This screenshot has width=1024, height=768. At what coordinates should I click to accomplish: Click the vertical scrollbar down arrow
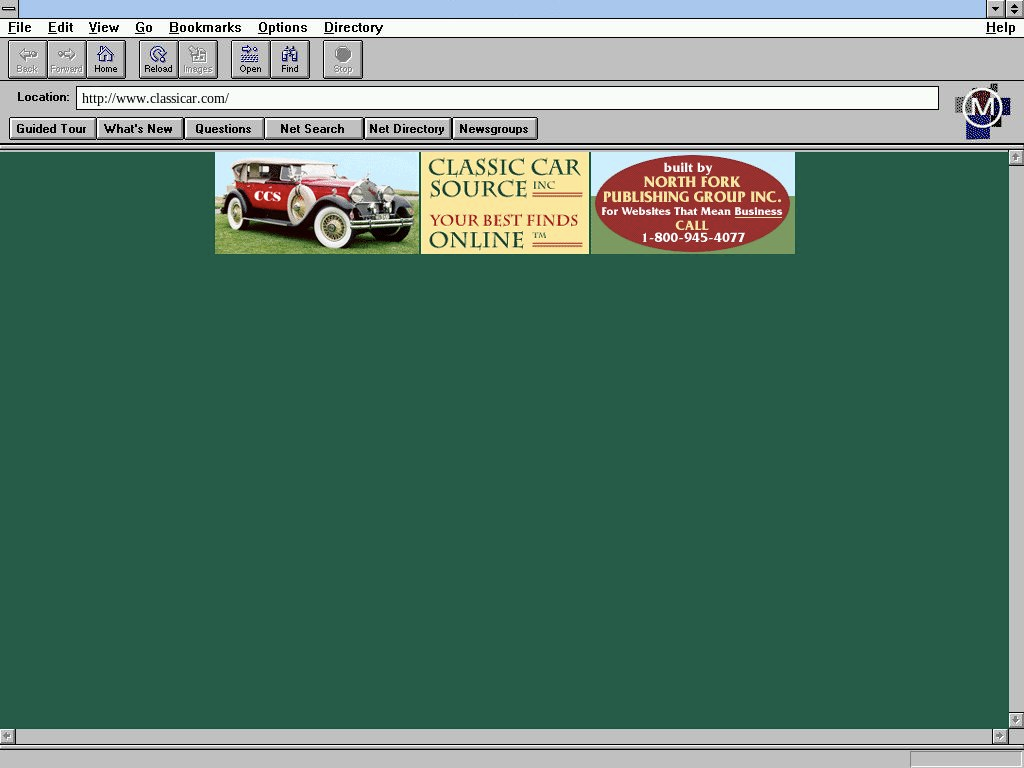[x=1016, y=720]
